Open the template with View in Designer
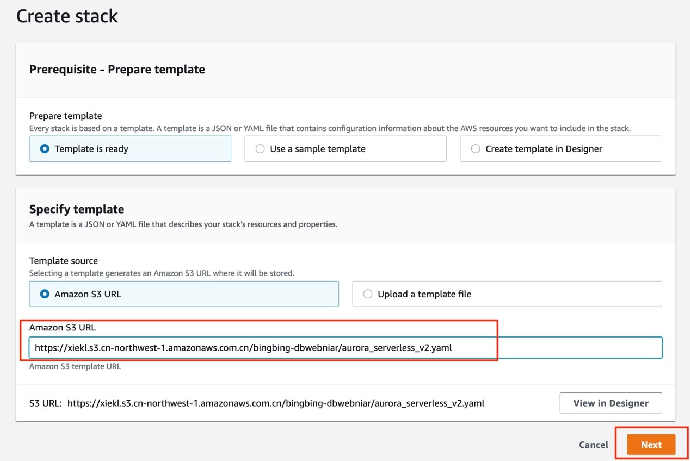This screenshot has width=690, height=461. [x=609, y=403]
